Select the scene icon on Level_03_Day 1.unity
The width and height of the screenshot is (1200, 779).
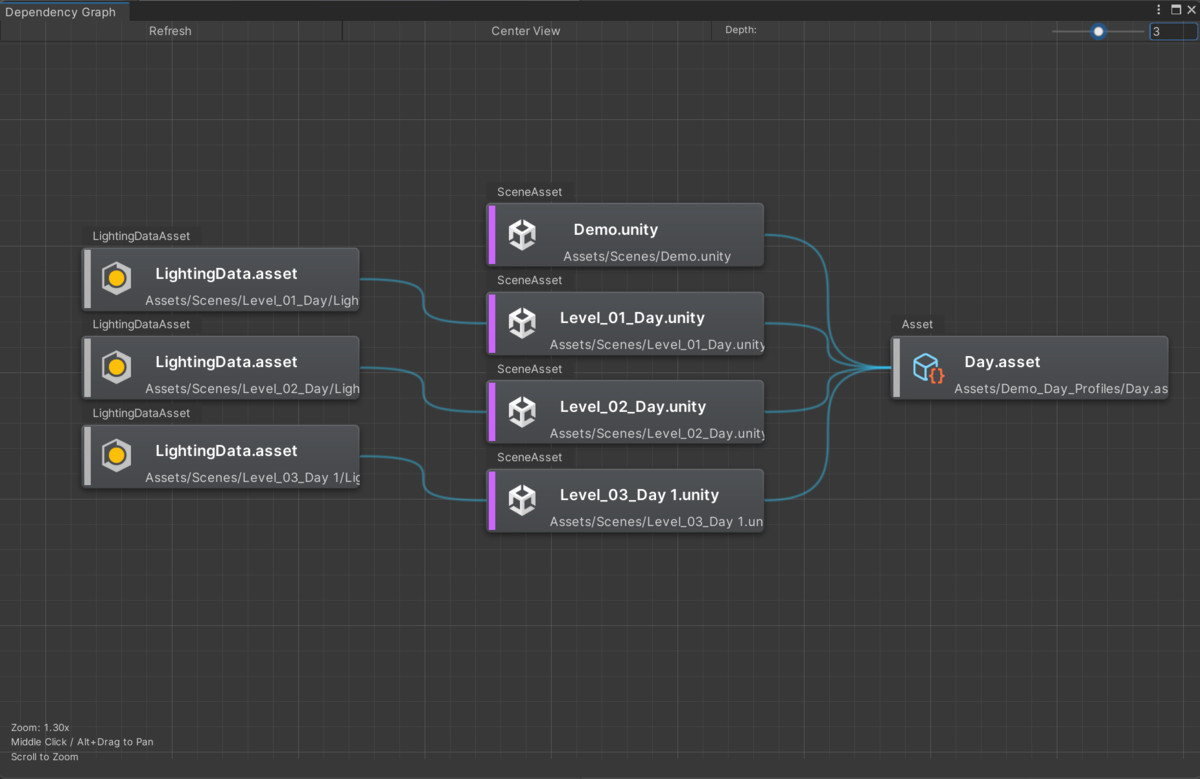pos(522,500)
